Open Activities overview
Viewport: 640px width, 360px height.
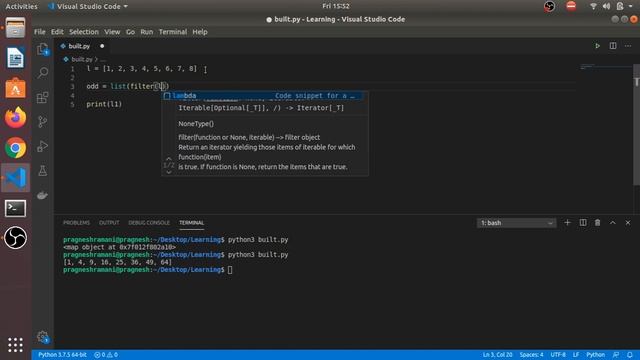tap(21, 6)
